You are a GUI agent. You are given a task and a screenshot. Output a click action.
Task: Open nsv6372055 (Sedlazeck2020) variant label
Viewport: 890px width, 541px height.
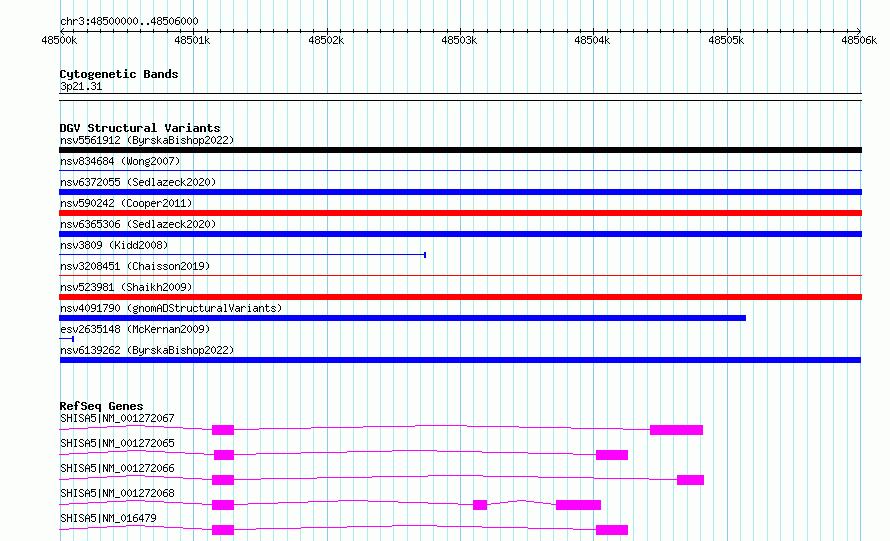tap(138, 182)
